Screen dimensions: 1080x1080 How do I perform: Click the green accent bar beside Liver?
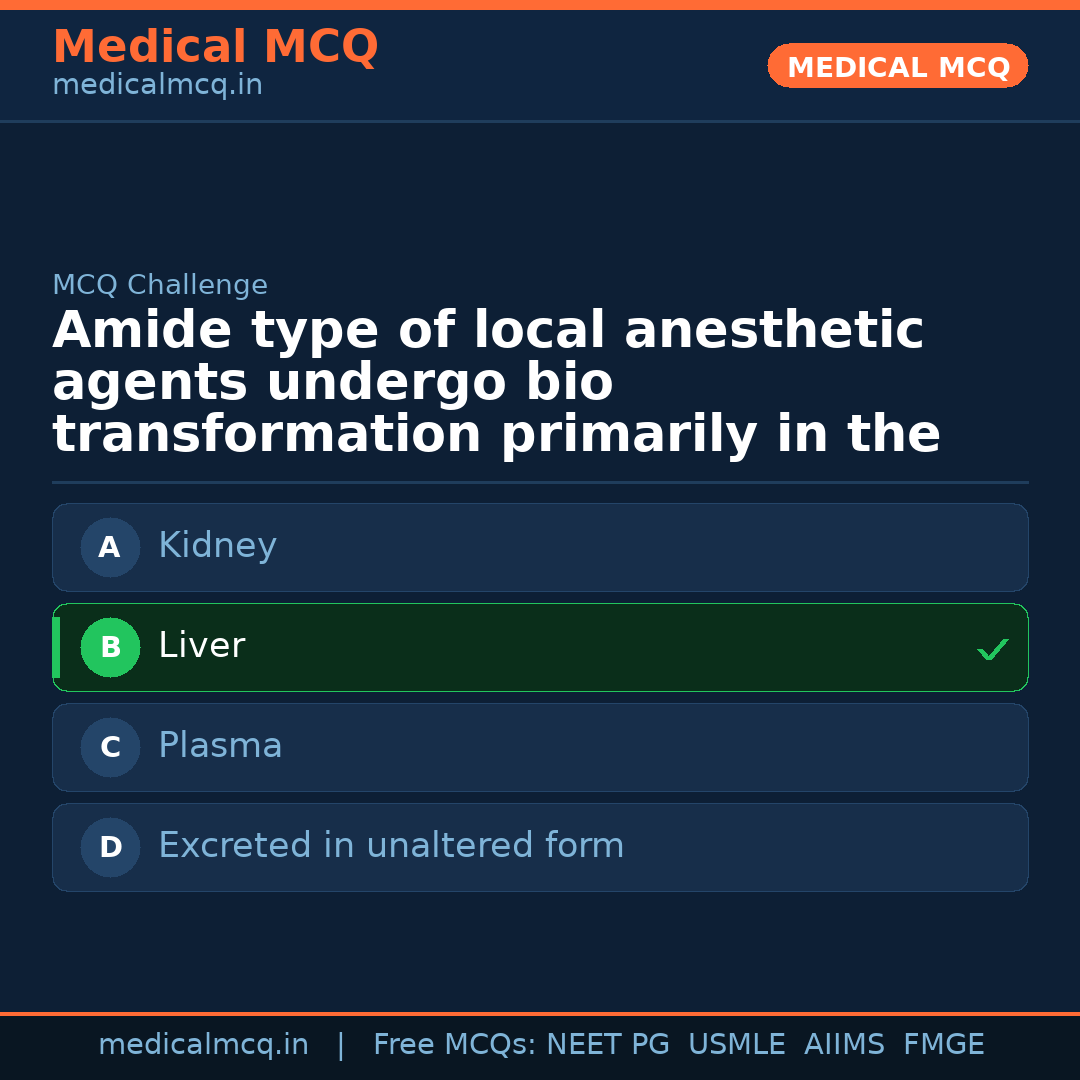[x=56, y=647]
